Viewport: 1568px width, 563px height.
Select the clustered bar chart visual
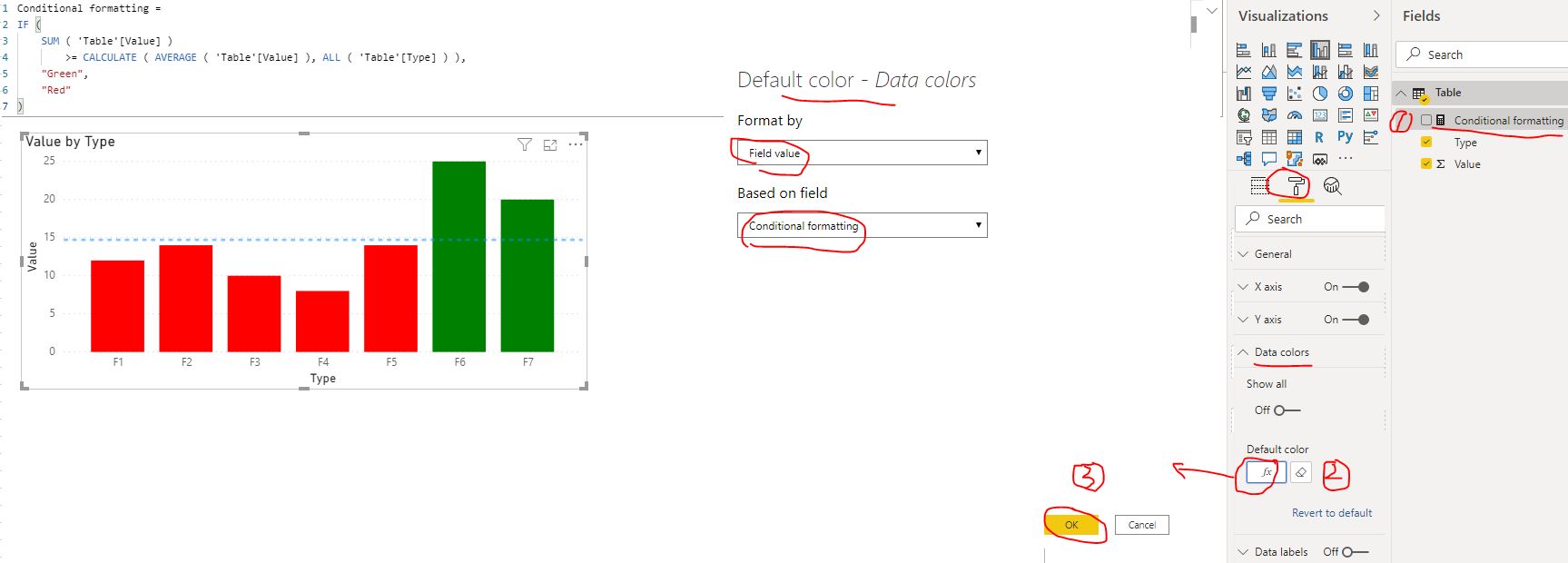(1295, 50)
